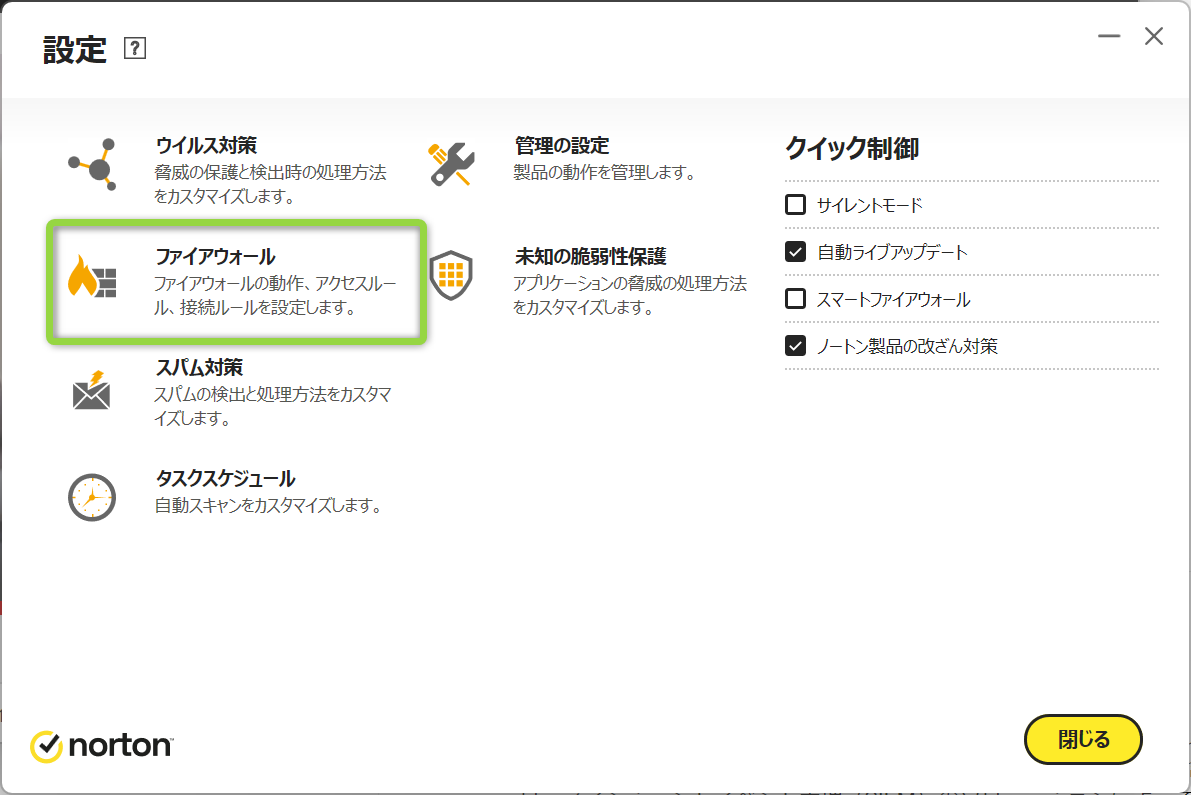Click the Task Schedule clock icon

click(92, 496)
